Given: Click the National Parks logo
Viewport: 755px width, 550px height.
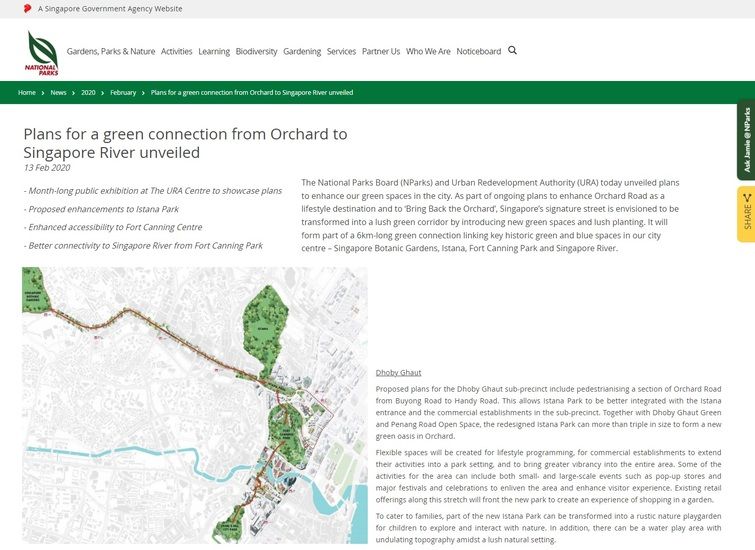Looking at the screenshot, I should tap(41, 52).
